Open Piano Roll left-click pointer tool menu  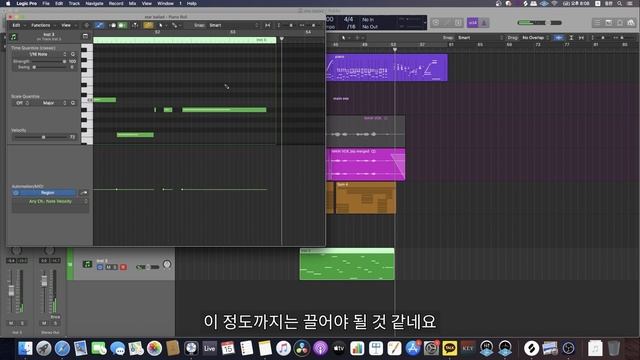pos(162,25)
